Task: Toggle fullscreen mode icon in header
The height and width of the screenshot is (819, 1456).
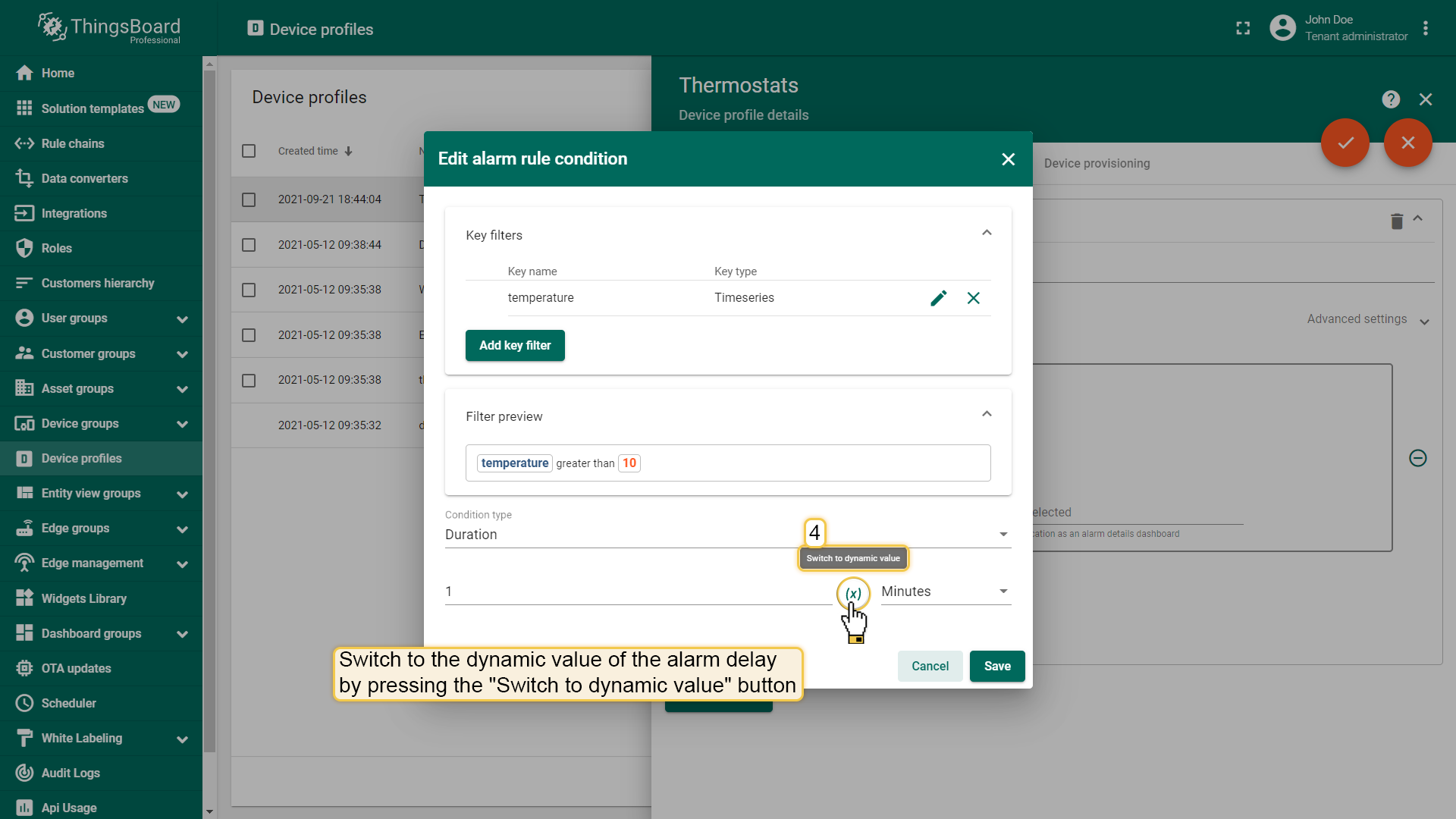Action: 1243,29
